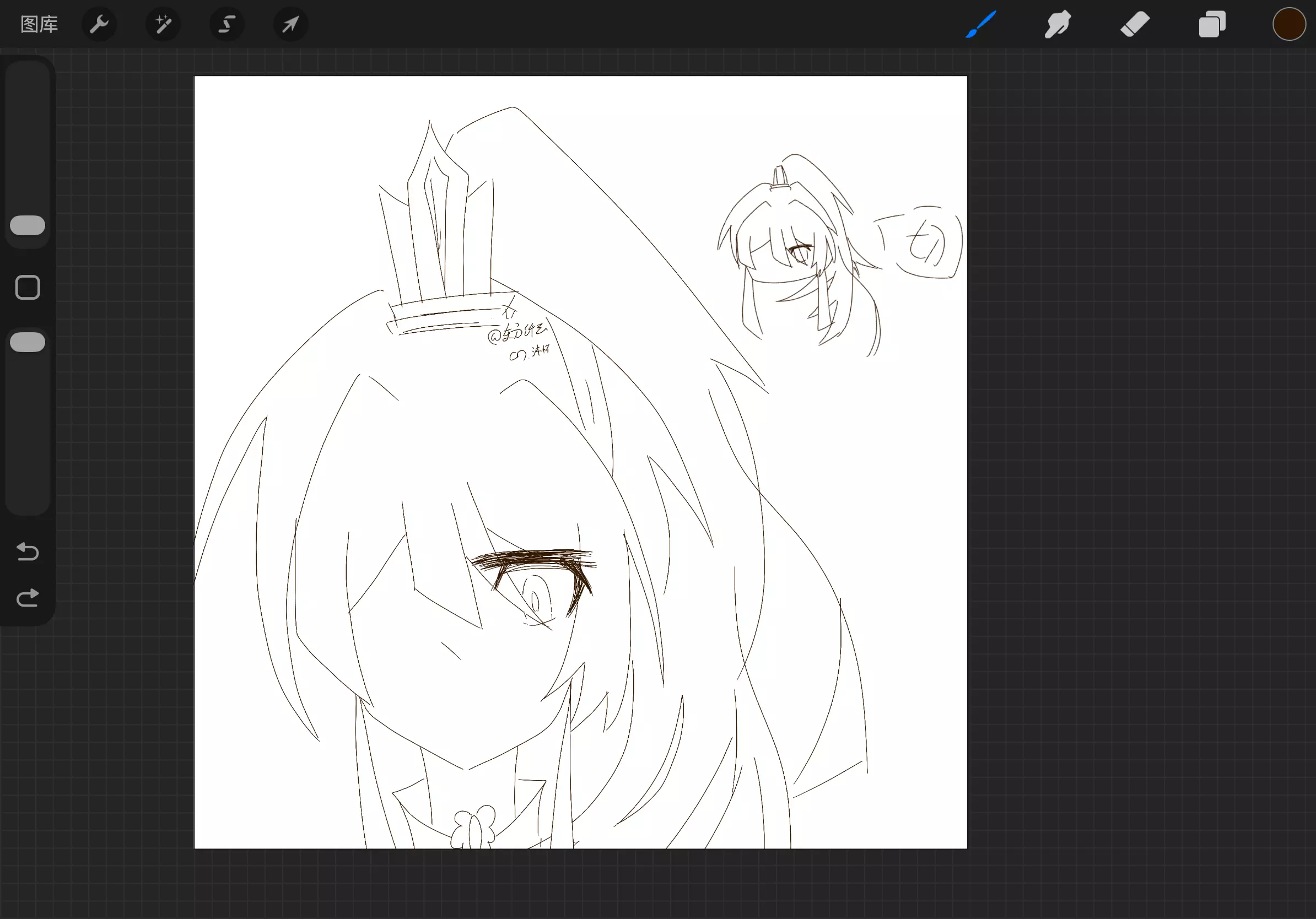Open the Actions wrench menu
This screenshot has width=1316, height=919.
click(x=99, y=25)
